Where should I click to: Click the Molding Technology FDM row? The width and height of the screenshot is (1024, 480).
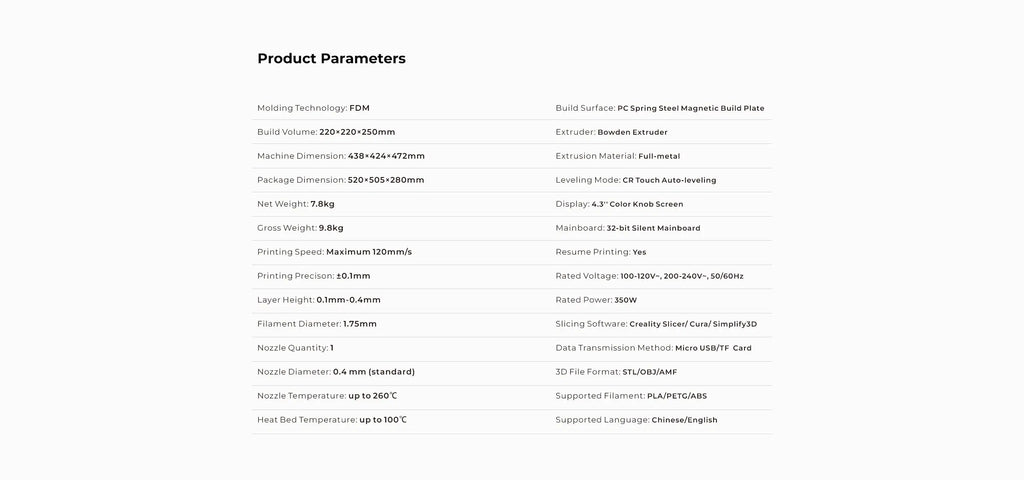click(x=313, y=108)
